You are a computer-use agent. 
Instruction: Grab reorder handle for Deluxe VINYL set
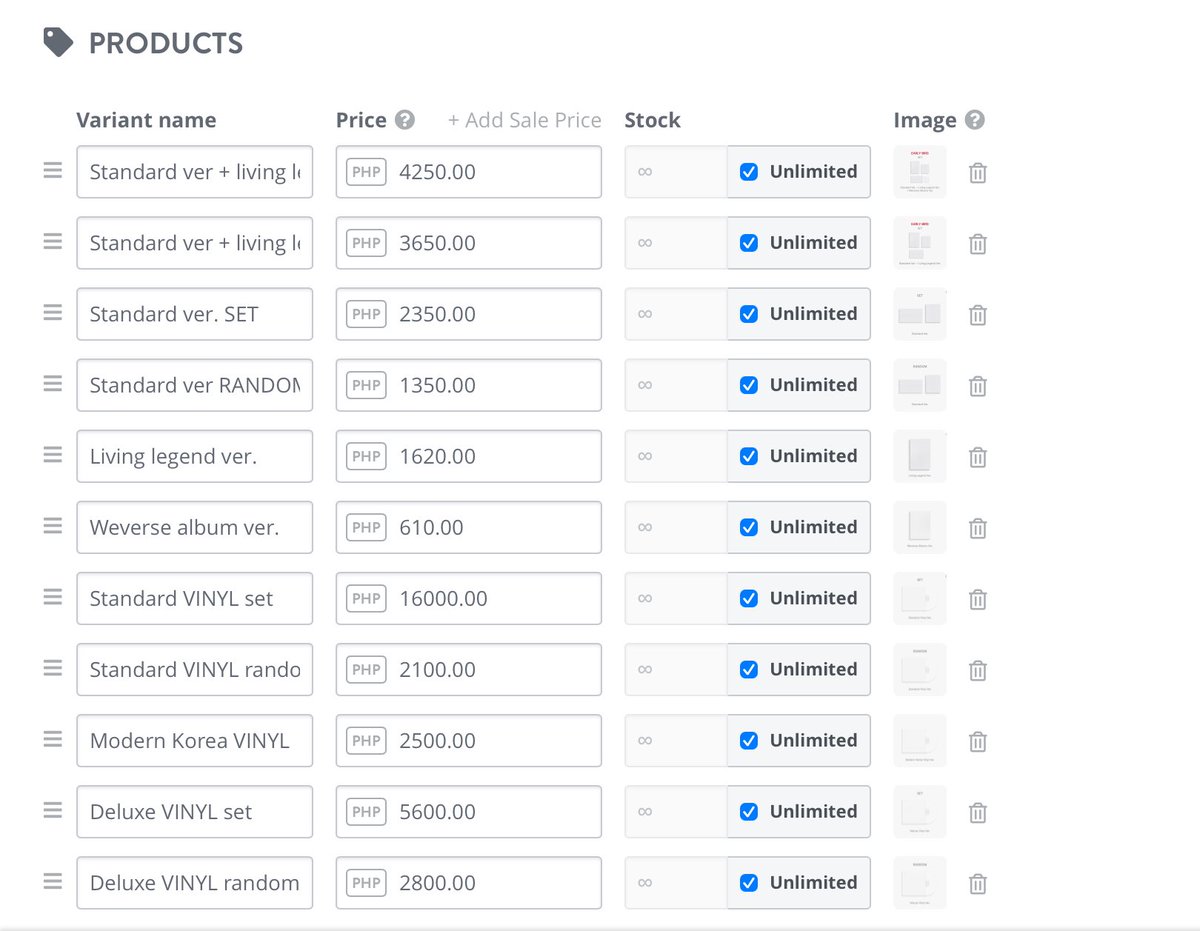(53, 811)
